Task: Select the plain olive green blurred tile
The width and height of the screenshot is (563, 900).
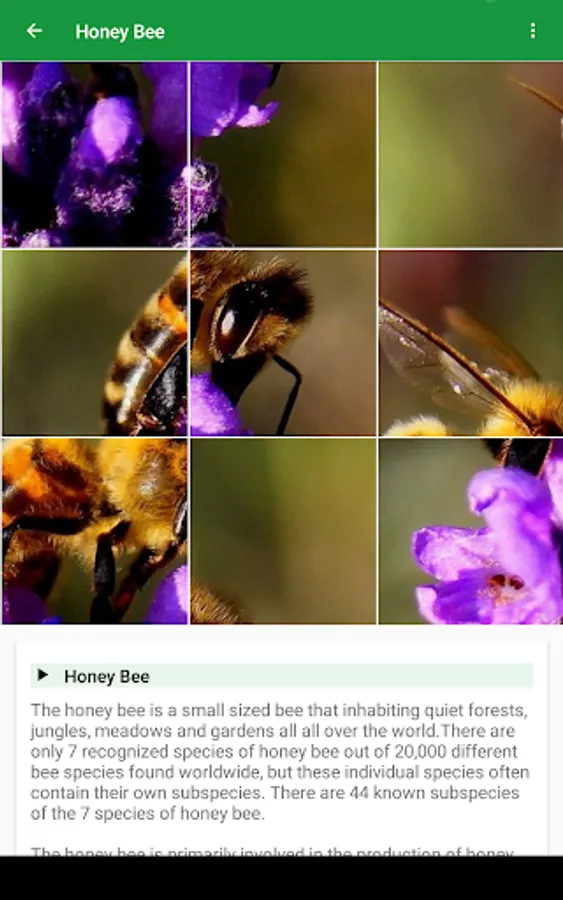Action: (x=284, y=531)
